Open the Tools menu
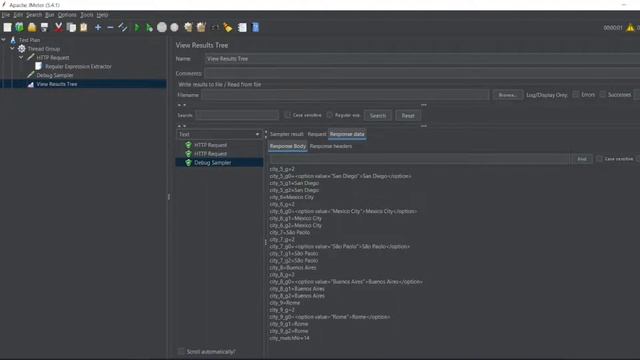Screen dimensions: 640x360 [87, 15]
